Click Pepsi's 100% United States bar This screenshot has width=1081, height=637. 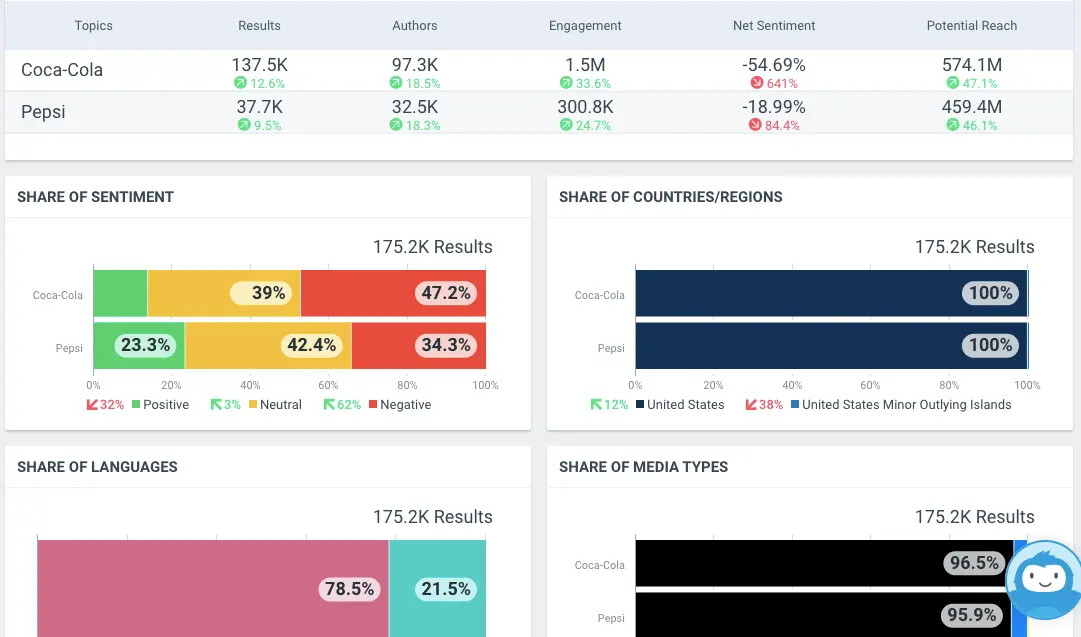click(x=830, y=345)
